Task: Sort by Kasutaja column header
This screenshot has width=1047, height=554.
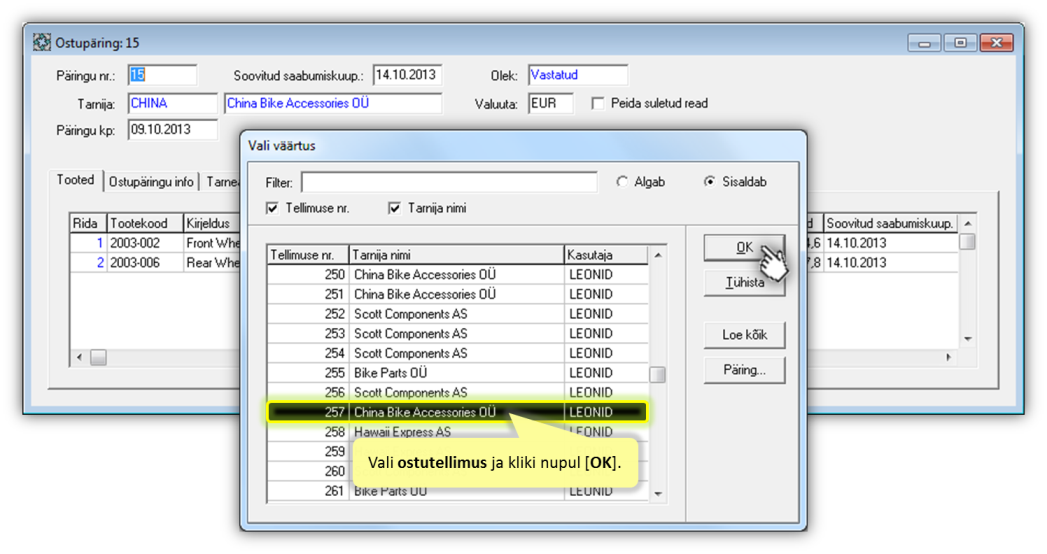Action: click(606, 255)
